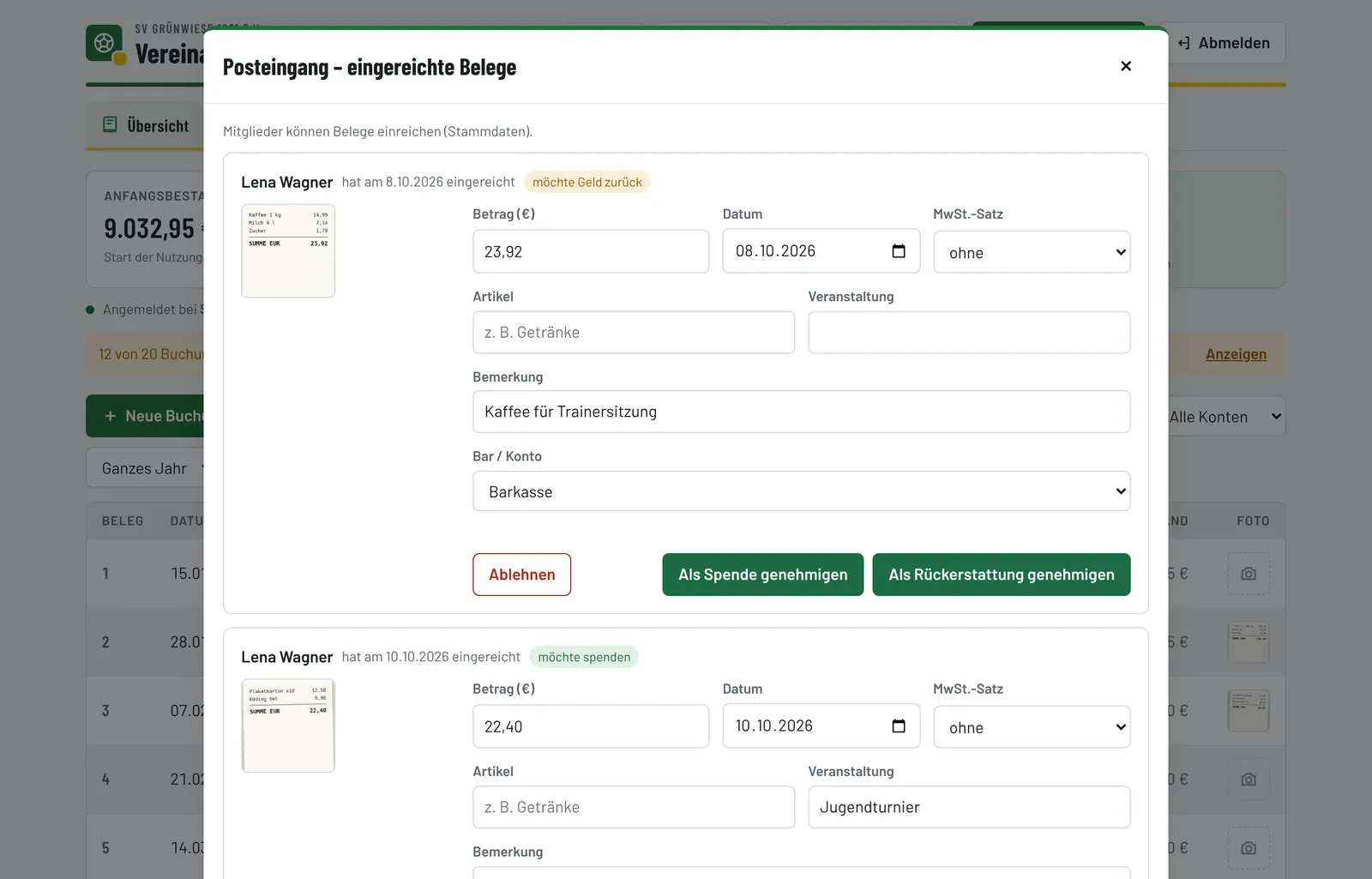Click the Anzeigen link
The image size is (1372, 879).
1236,354
